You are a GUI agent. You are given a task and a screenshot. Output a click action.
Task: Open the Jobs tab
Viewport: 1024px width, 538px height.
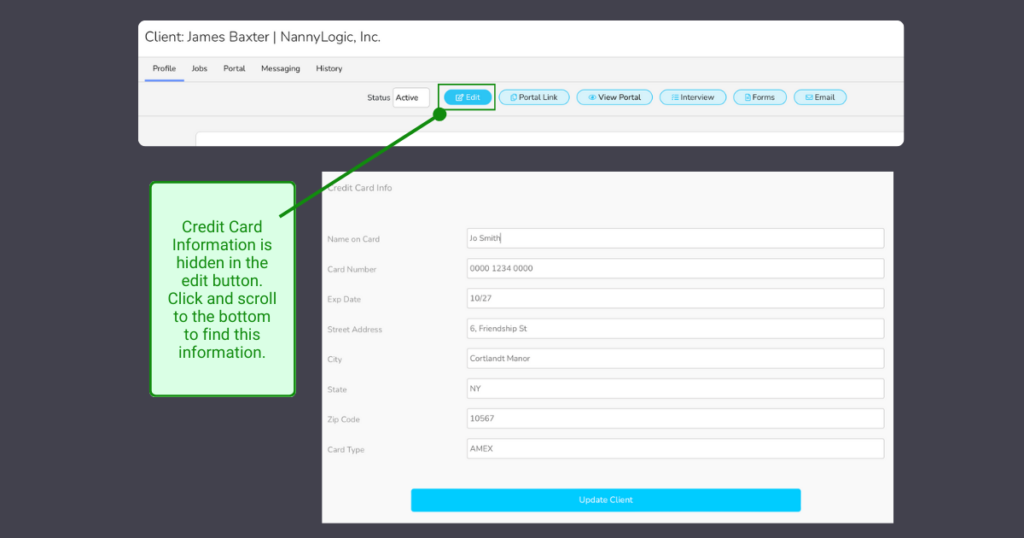coord(200,69)
